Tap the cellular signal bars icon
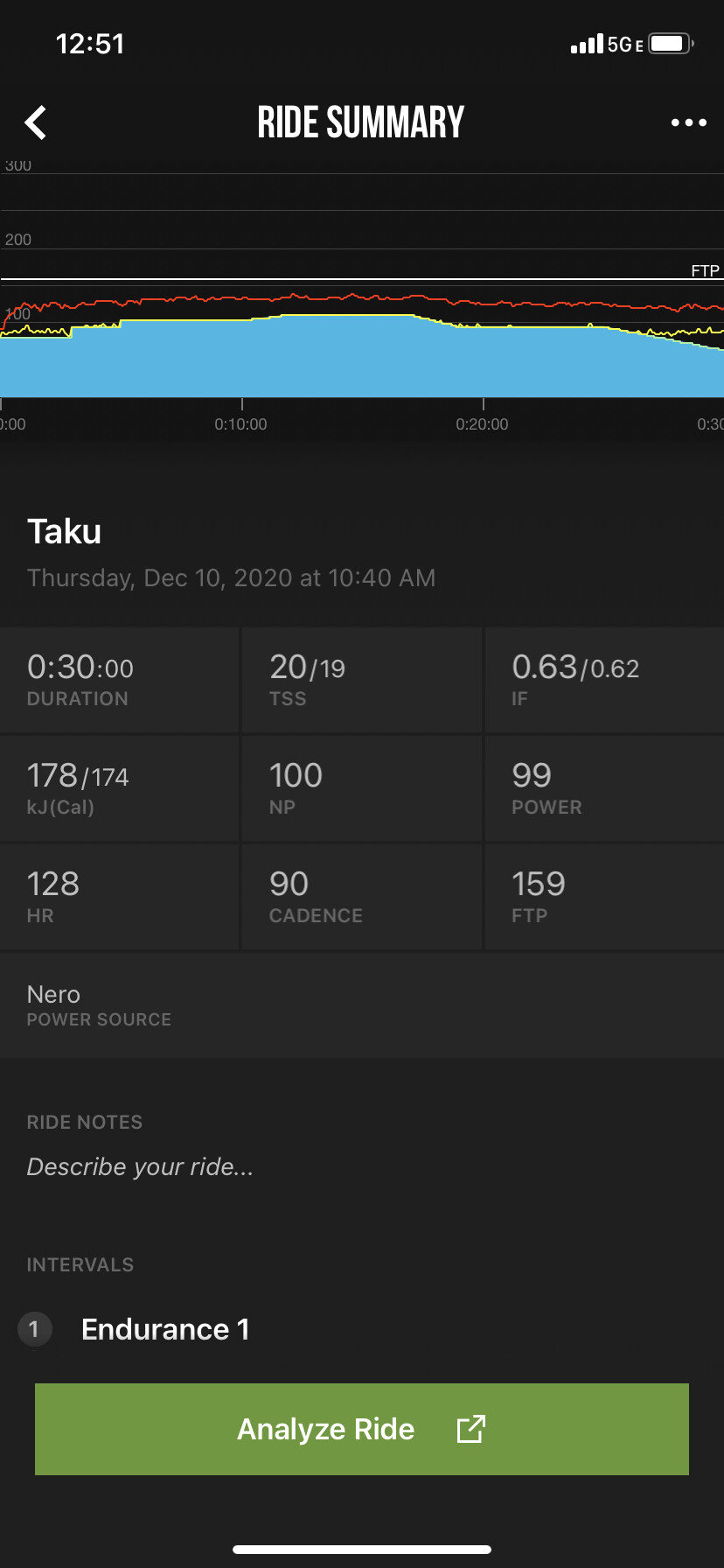This screenshot has height=1568, width=724. tap(587, 44)
